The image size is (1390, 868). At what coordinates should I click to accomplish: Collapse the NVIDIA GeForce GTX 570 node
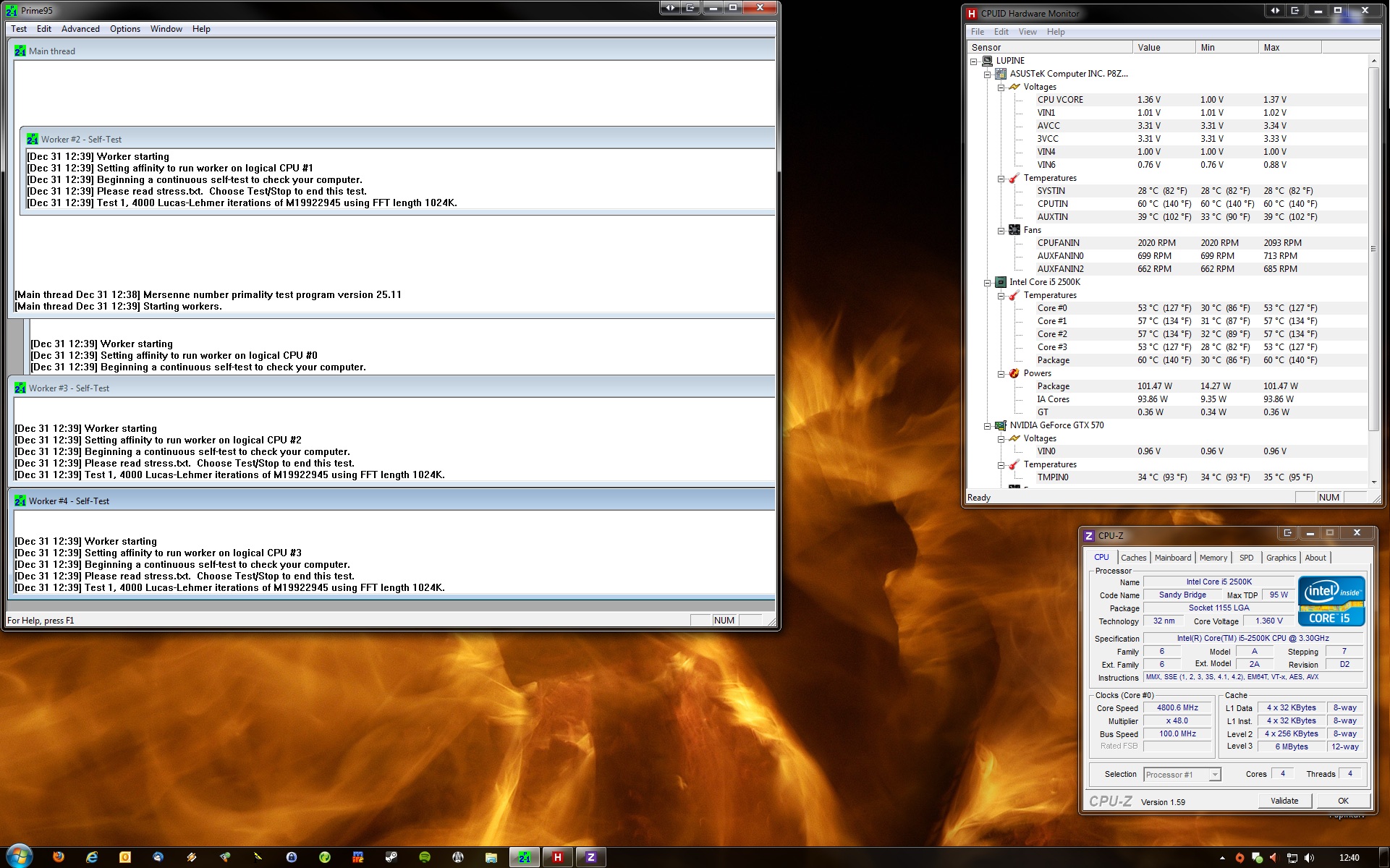(x=987, y=425)
